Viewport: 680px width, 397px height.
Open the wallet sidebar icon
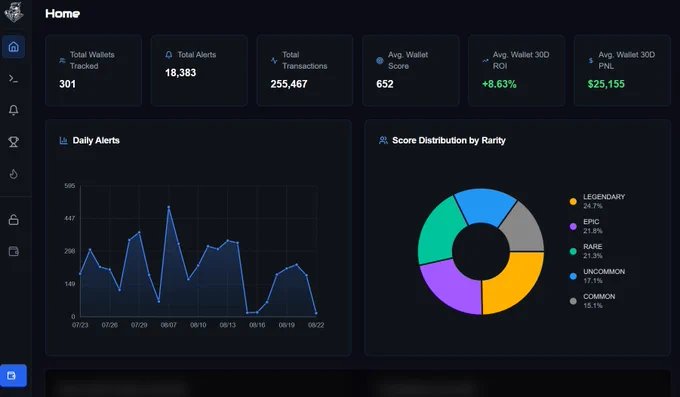pos(13,251)
